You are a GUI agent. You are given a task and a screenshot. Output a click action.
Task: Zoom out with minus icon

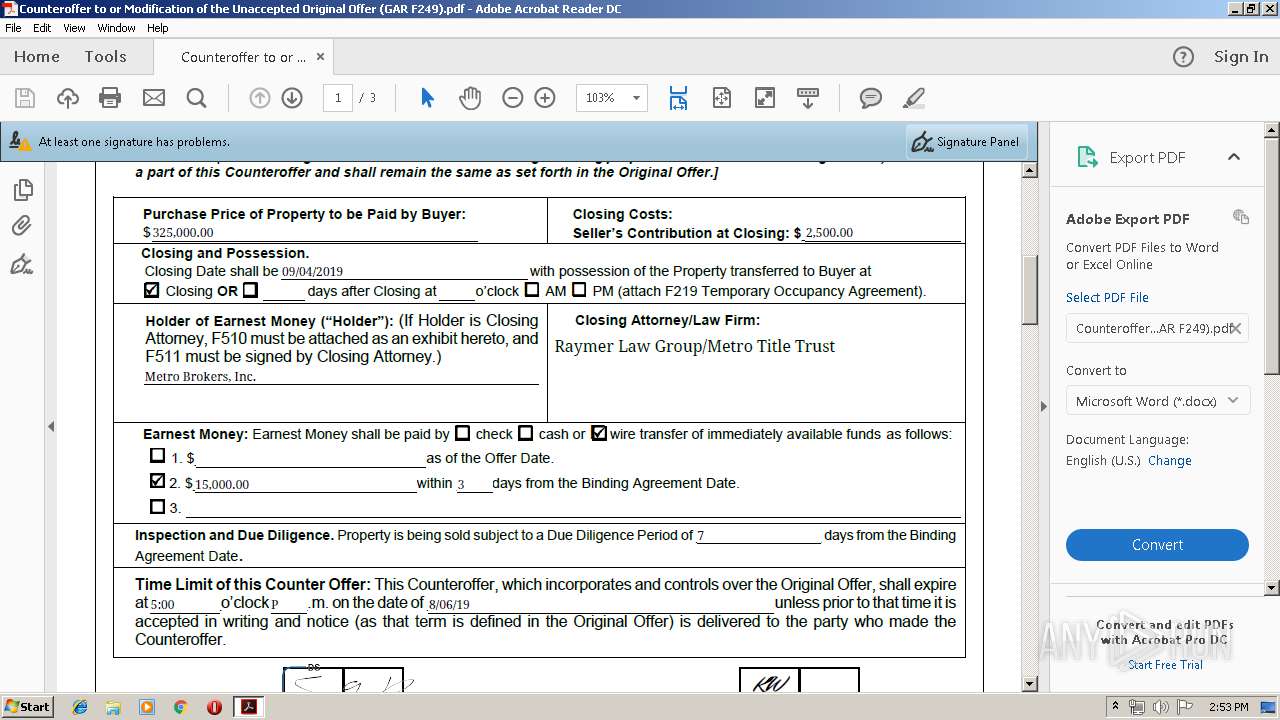coord(513,98)
